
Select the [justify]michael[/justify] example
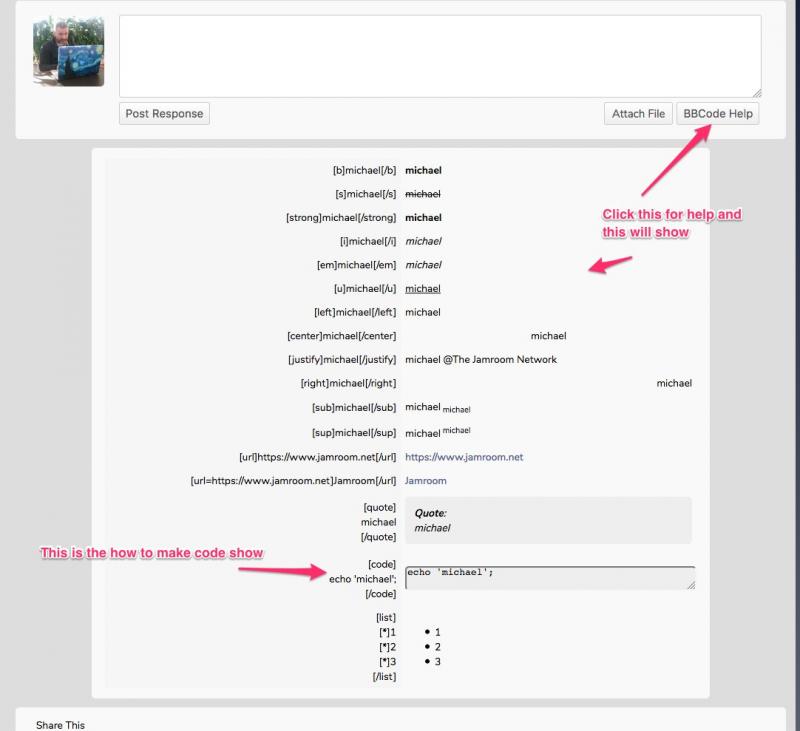(x=342, y=360)
